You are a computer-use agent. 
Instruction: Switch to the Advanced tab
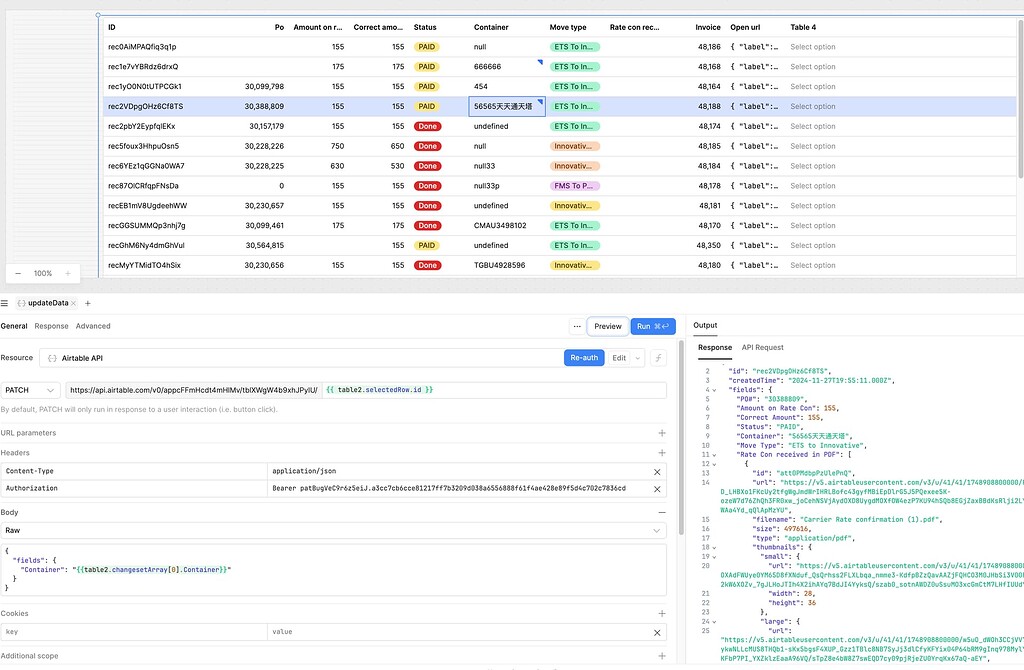click(94, 325)
